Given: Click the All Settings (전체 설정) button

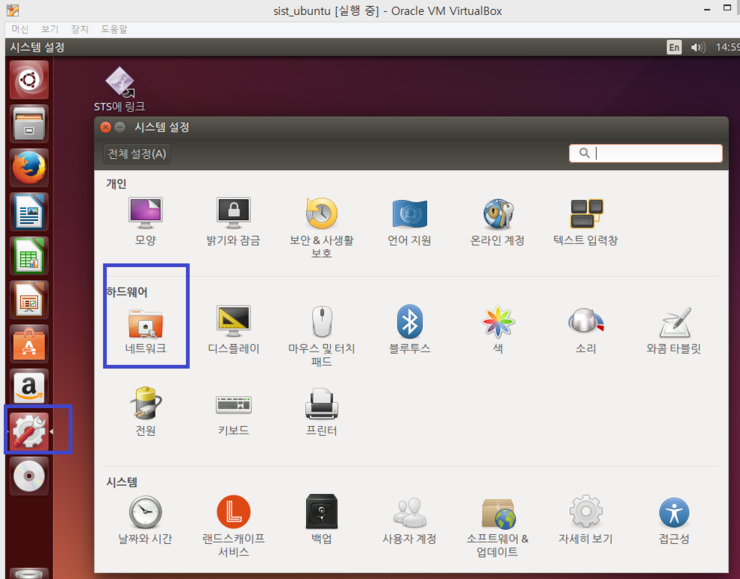Looking at the screenshot, I should click(x=137, y=154).
